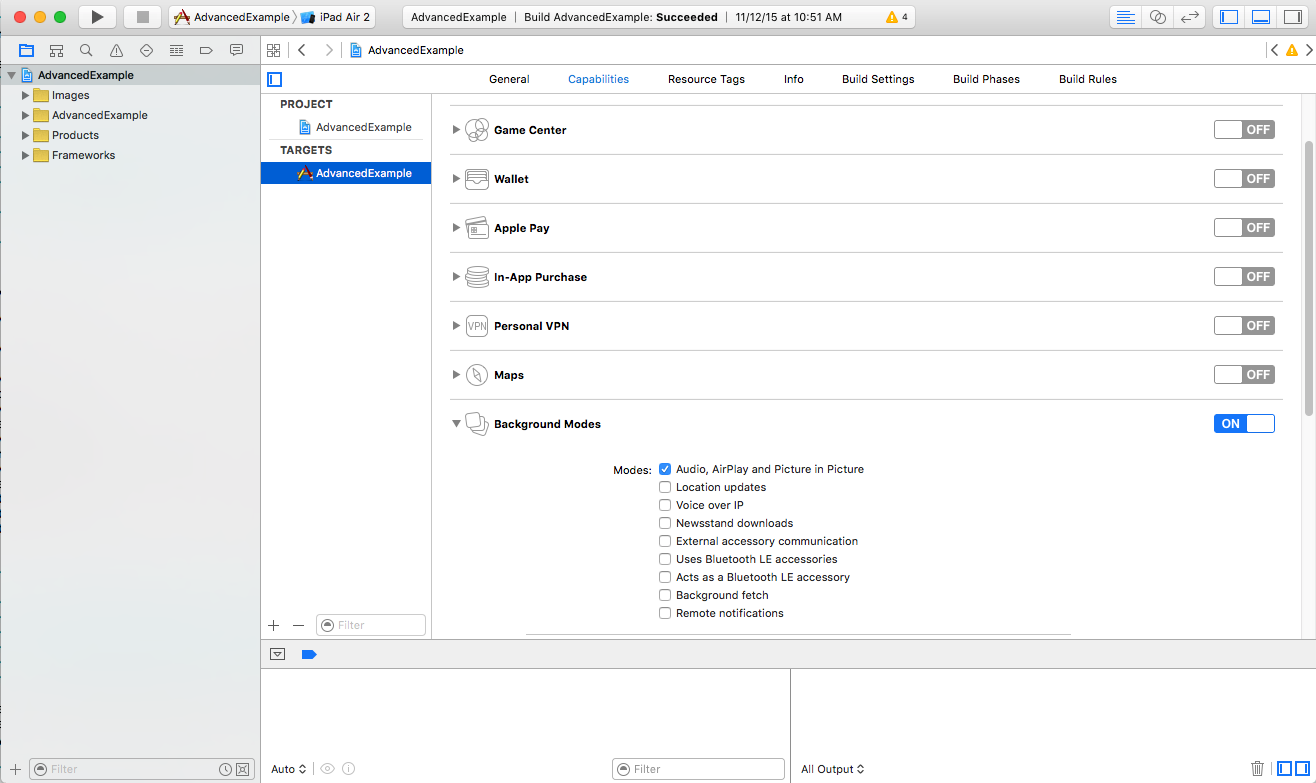Switch to the General tab

pos(509,79)
